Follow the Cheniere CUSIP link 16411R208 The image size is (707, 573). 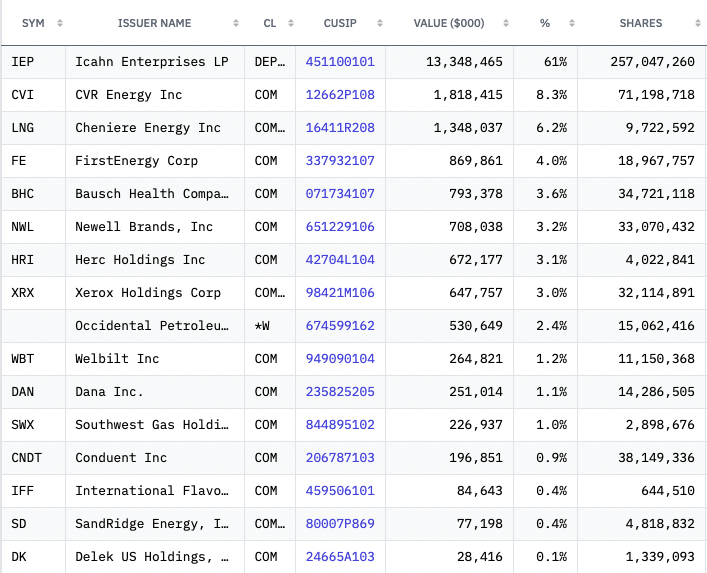pyautogui.click(x=340, y=128)
